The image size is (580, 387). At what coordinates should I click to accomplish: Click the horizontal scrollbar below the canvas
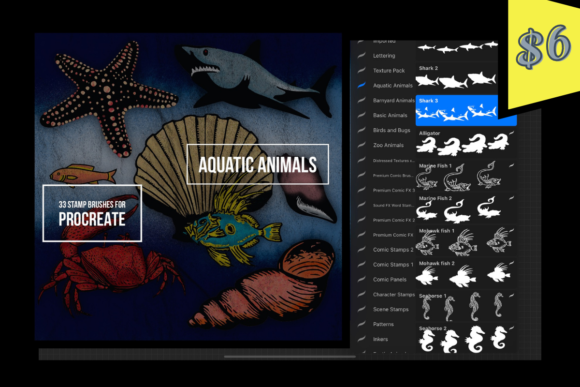click(290, 357)
